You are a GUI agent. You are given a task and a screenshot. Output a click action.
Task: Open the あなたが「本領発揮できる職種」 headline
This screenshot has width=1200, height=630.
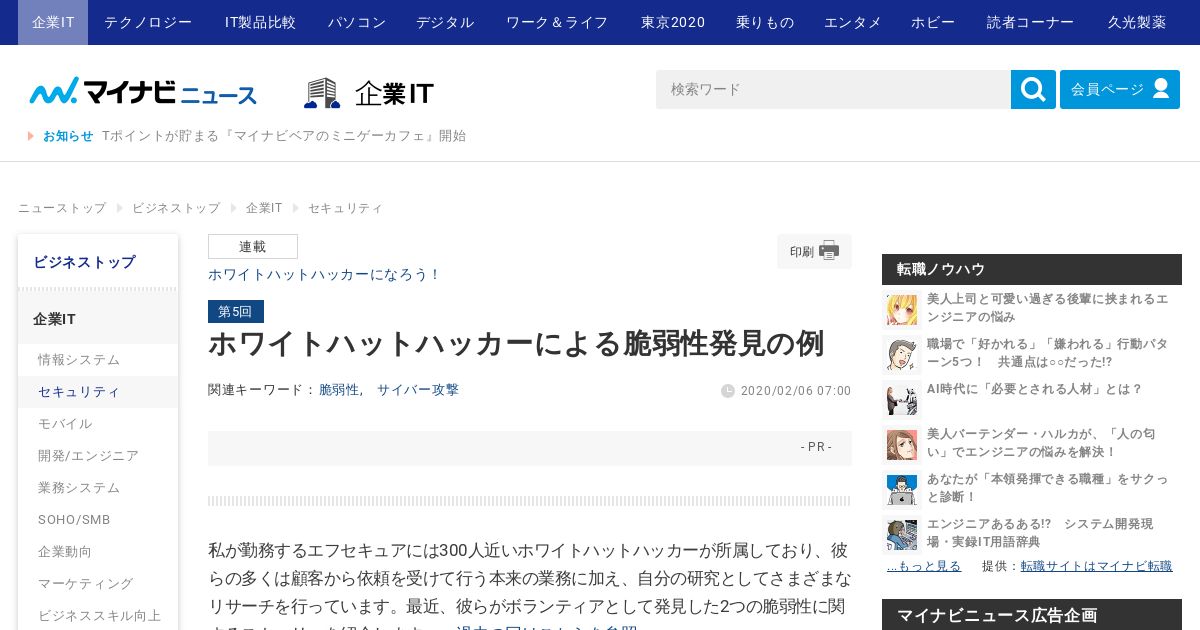tap(1047, 488)
